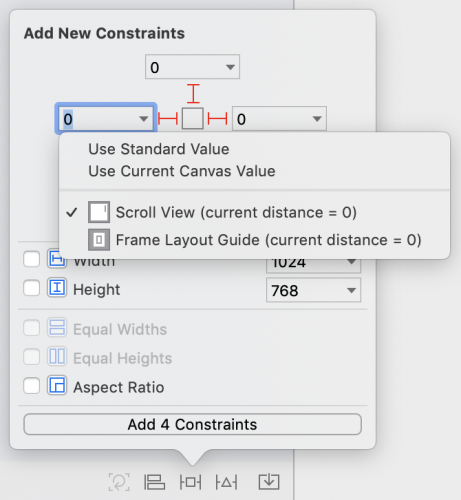Toggle the right red spacing strut
The height and width of the screenshot is (500, 461).
pos(217,119)
